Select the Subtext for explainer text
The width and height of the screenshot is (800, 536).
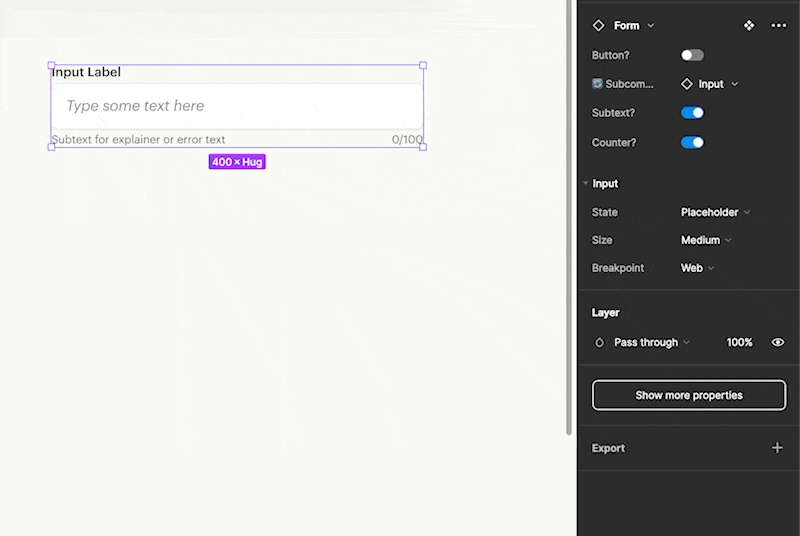pos(138,139)
